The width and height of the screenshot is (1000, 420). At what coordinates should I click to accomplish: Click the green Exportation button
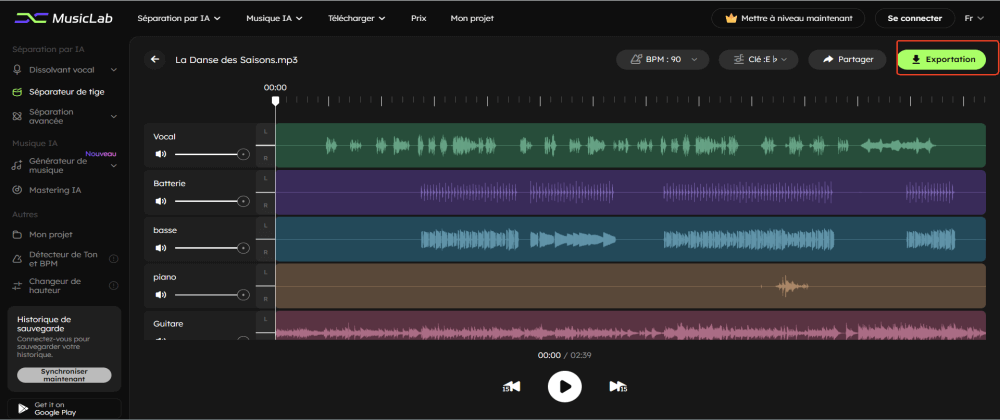pos(943,60)
